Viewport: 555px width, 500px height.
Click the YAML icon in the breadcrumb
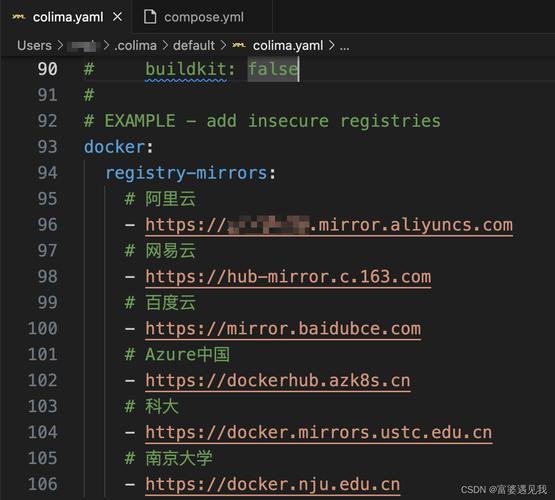[x=239, y=45]
